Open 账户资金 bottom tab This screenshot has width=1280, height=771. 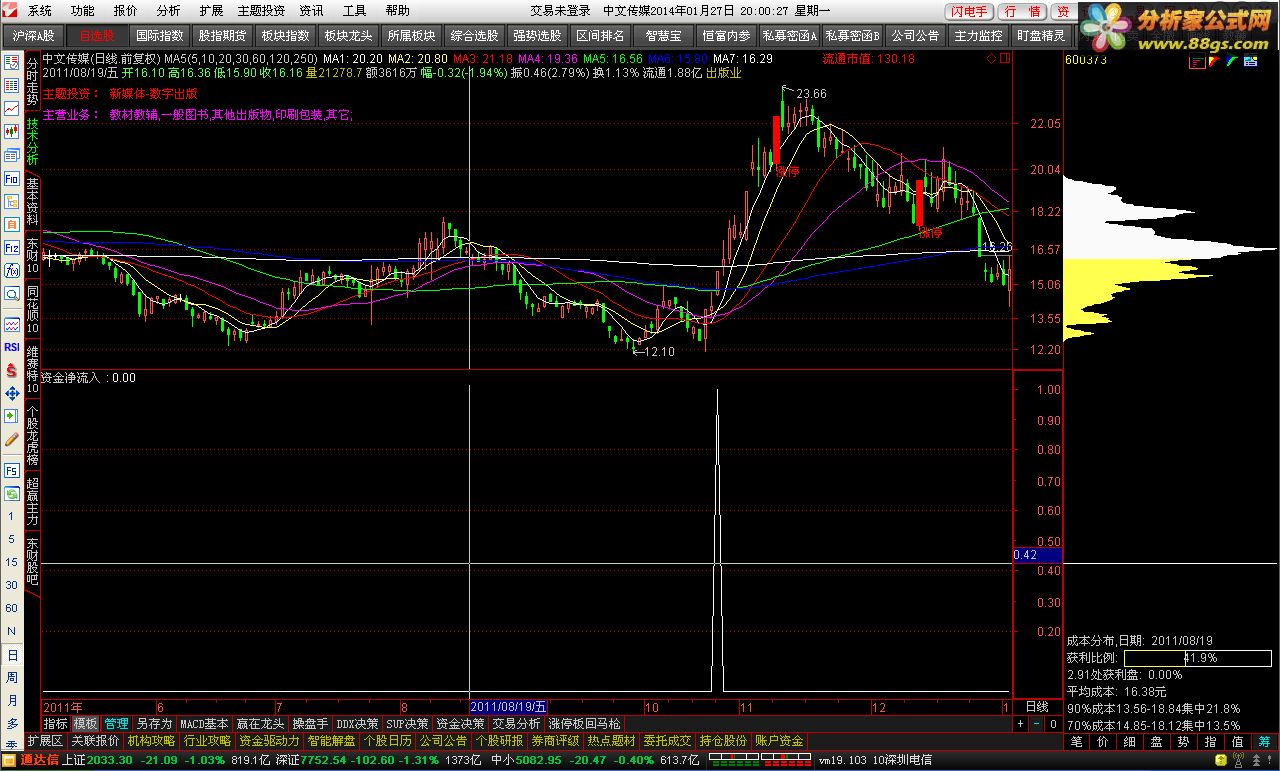(x=779, y=741)
